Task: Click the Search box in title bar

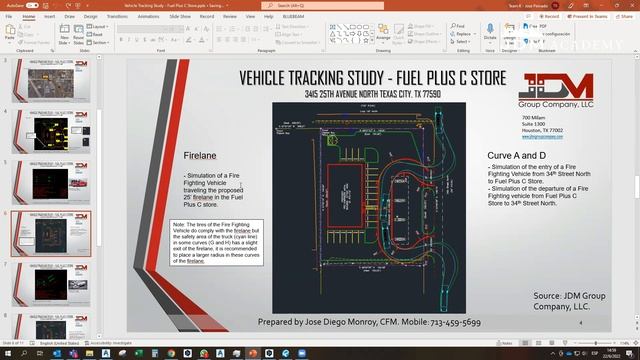Action: coord(322,6)
